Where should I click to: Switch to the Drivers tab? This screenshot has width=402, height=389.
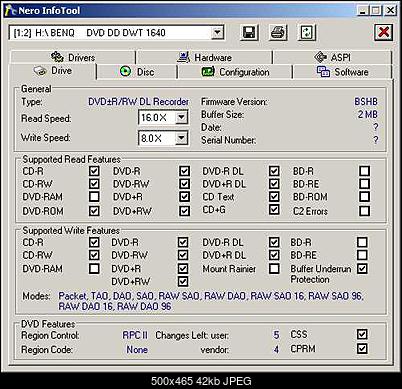point(73,57)
